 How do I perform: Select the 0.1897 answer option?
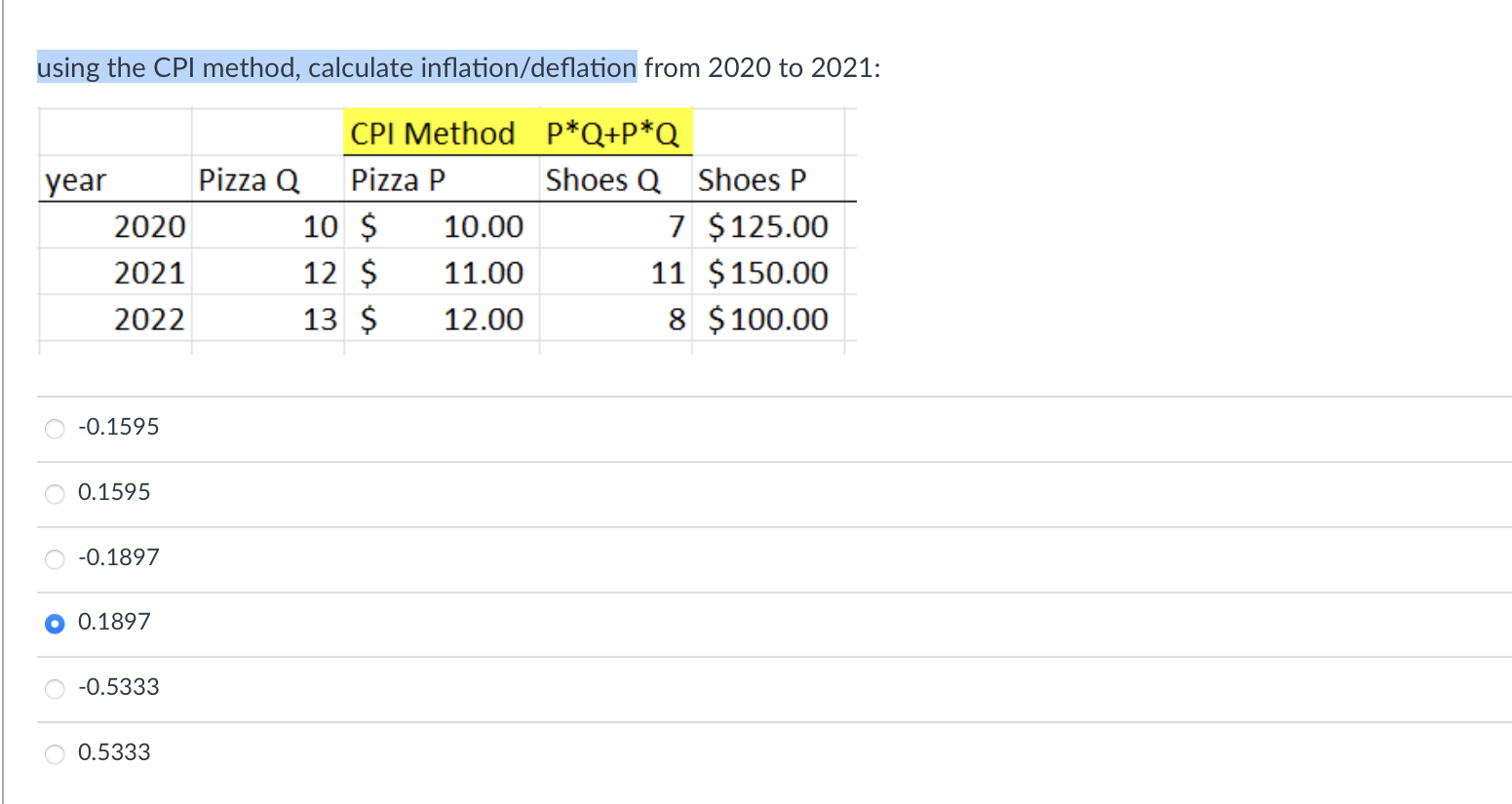pyautogui.click(x=55, y=624)
